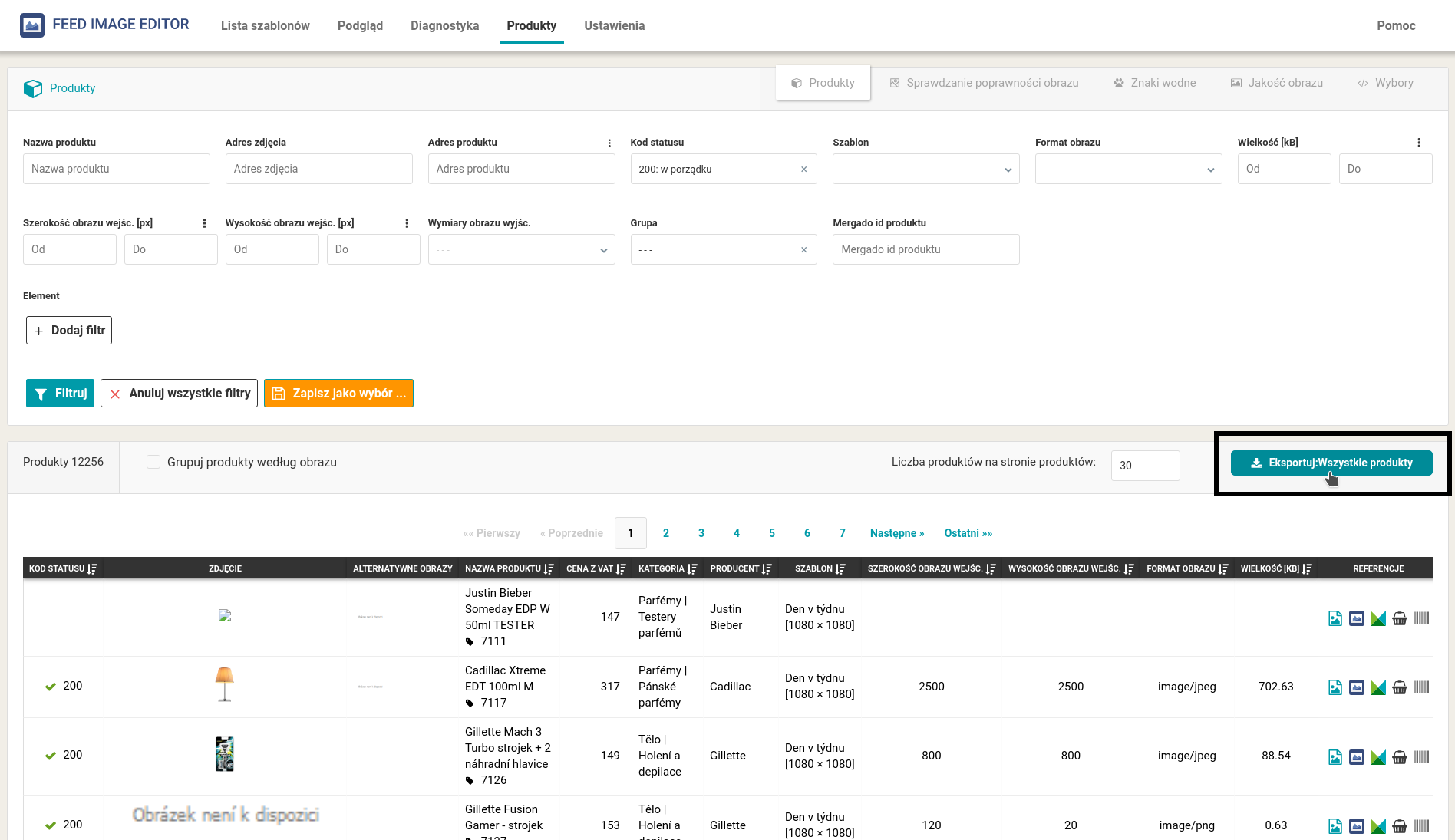1455x840 pixels.
Task: Open options menu next to Wielkość [kB]
Action: click(x=1419, y=143)
